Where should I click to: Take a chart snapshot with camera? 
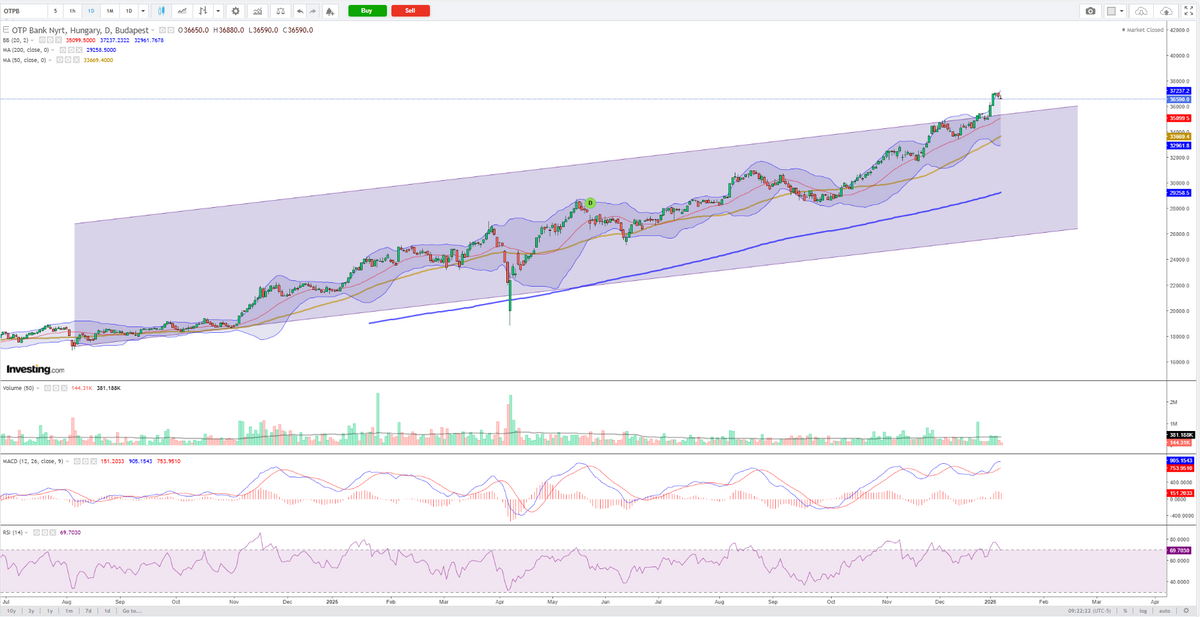(1090, 11)
